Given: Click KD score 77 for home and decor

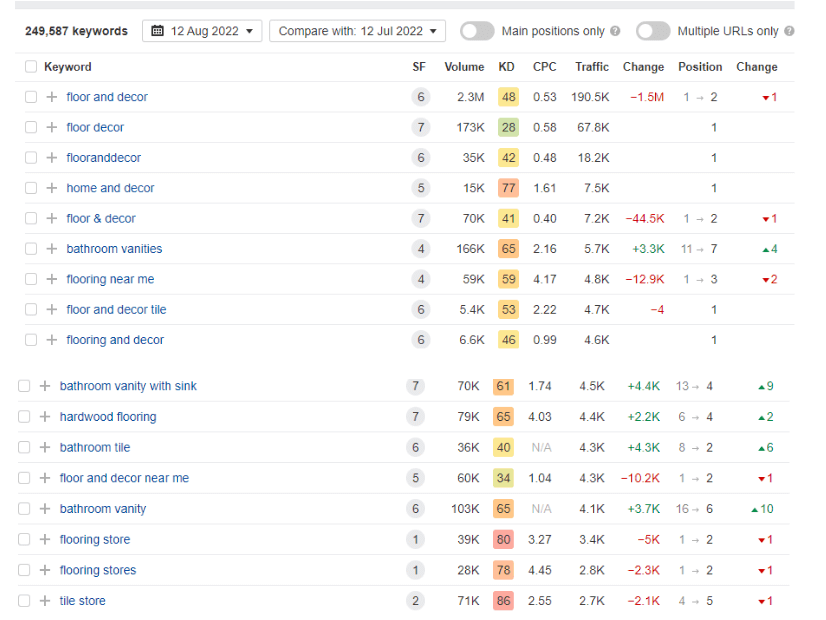Looking at the screenshot, I should [x=508, y=188].
